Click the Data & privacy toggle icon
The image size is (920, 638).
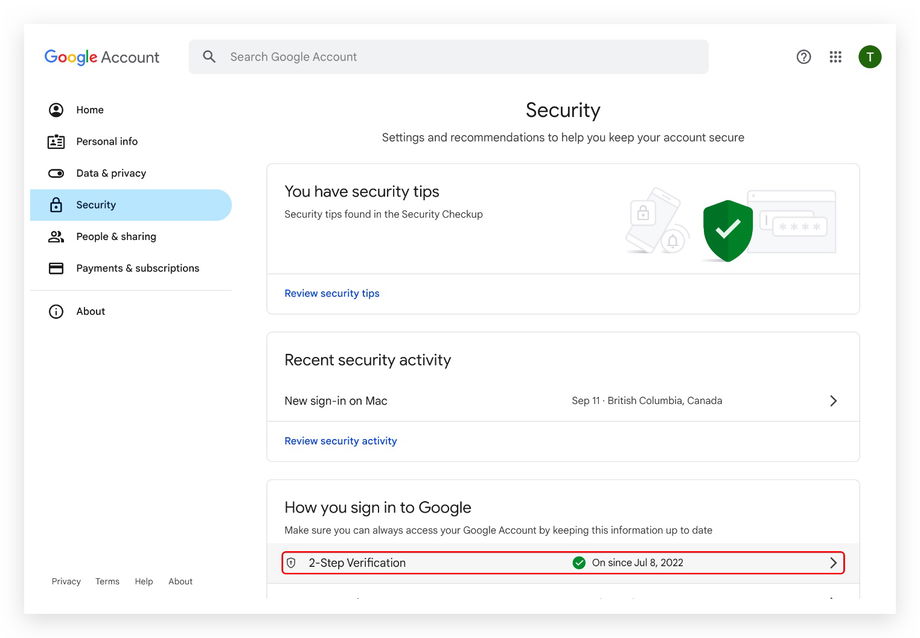point(56,173)
